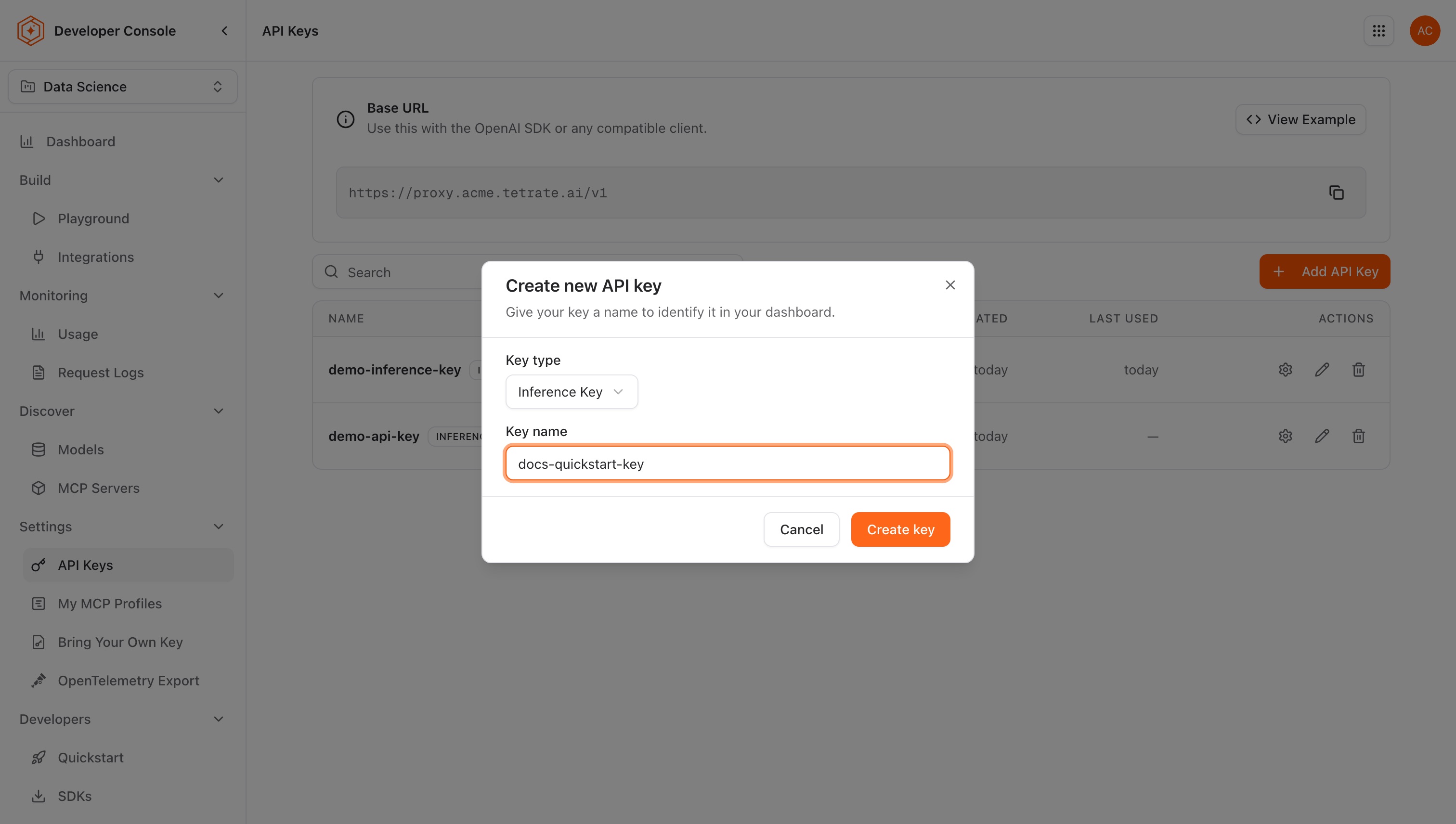1456x824 pixels.
Task: Open Quickstart page
Action: click(128, 757)
